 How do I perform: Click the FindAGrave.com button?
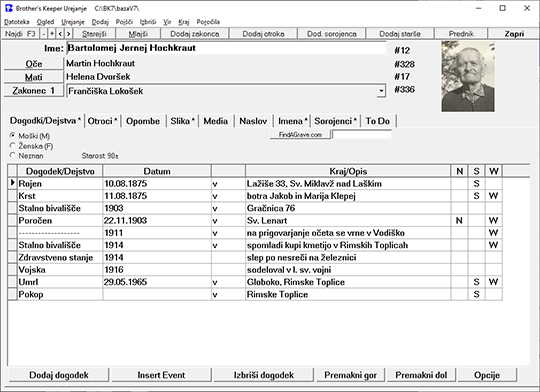(x=300, y=135)
